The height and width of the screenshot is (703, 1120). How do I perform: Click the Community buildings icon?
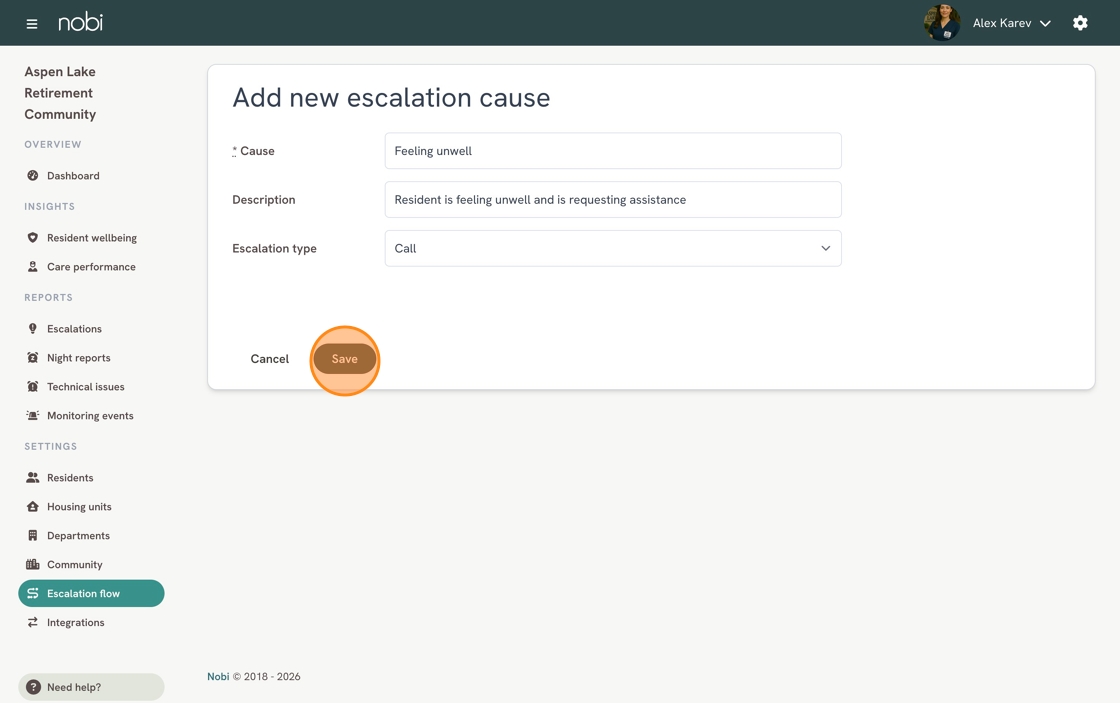click(x=32, y=564)
